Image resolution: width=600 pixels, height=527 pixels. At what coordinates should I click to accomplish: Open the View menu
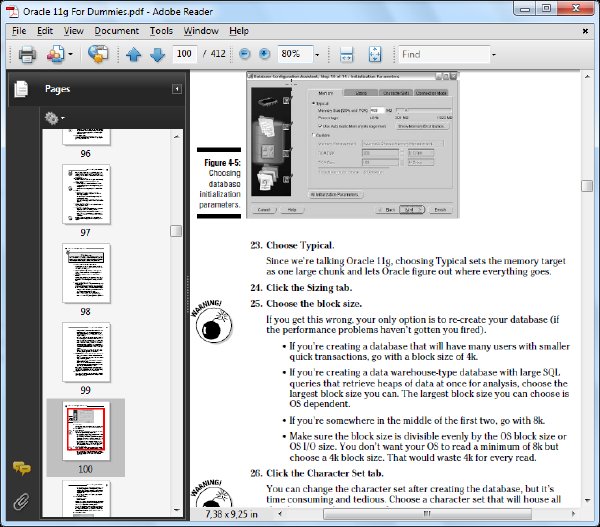coord(73,31)
